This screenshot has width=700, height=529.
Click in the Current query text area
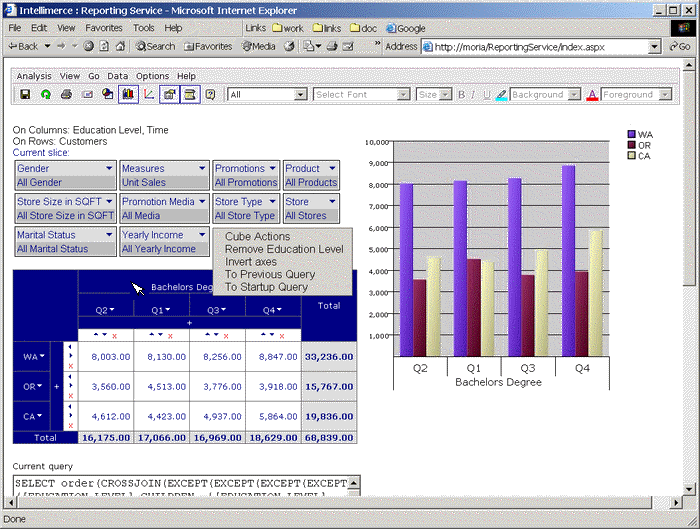(x=181, y=486)
